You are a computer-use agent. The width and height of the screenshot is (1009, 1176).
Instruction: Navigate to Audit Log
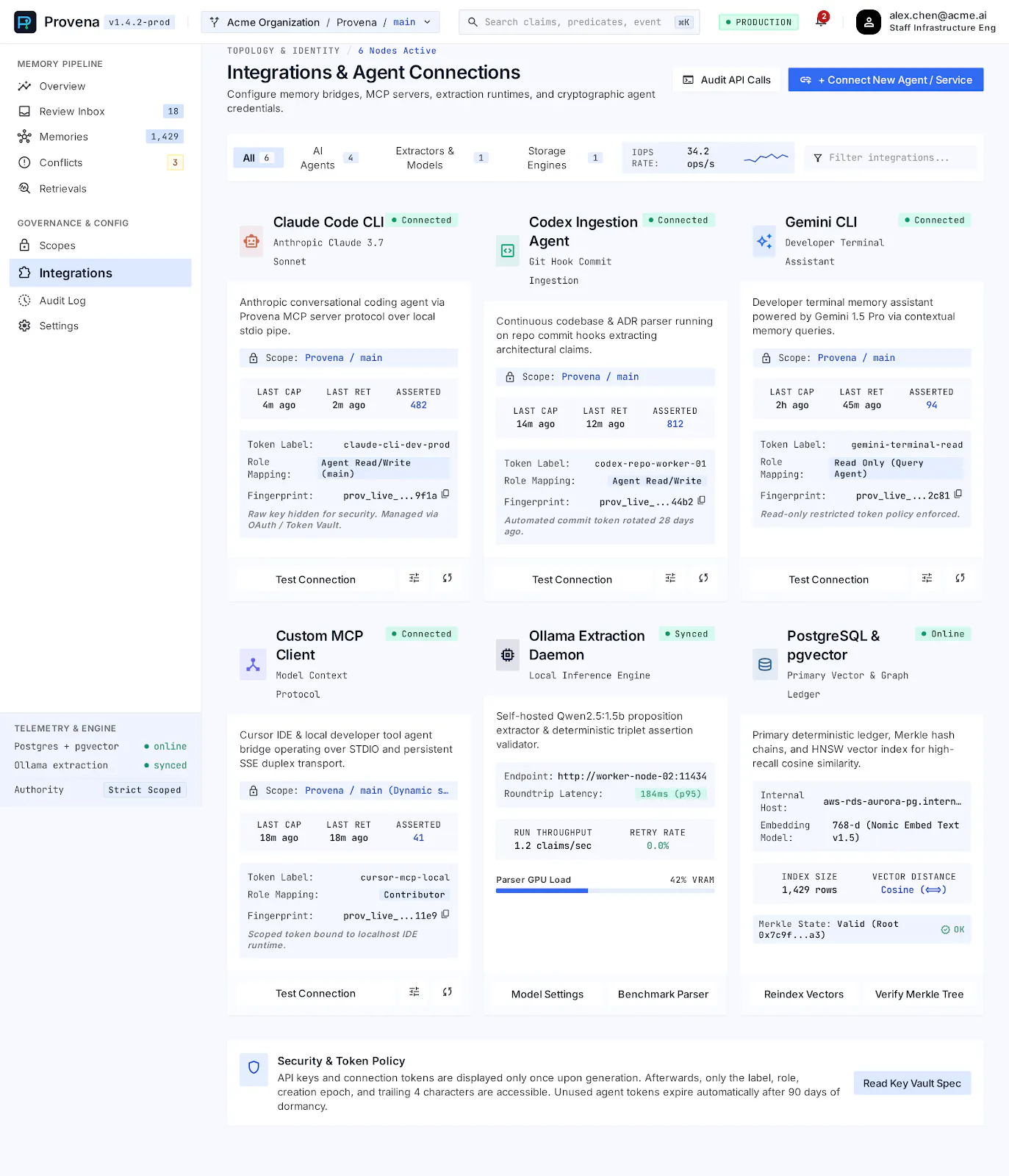[101, 301]
